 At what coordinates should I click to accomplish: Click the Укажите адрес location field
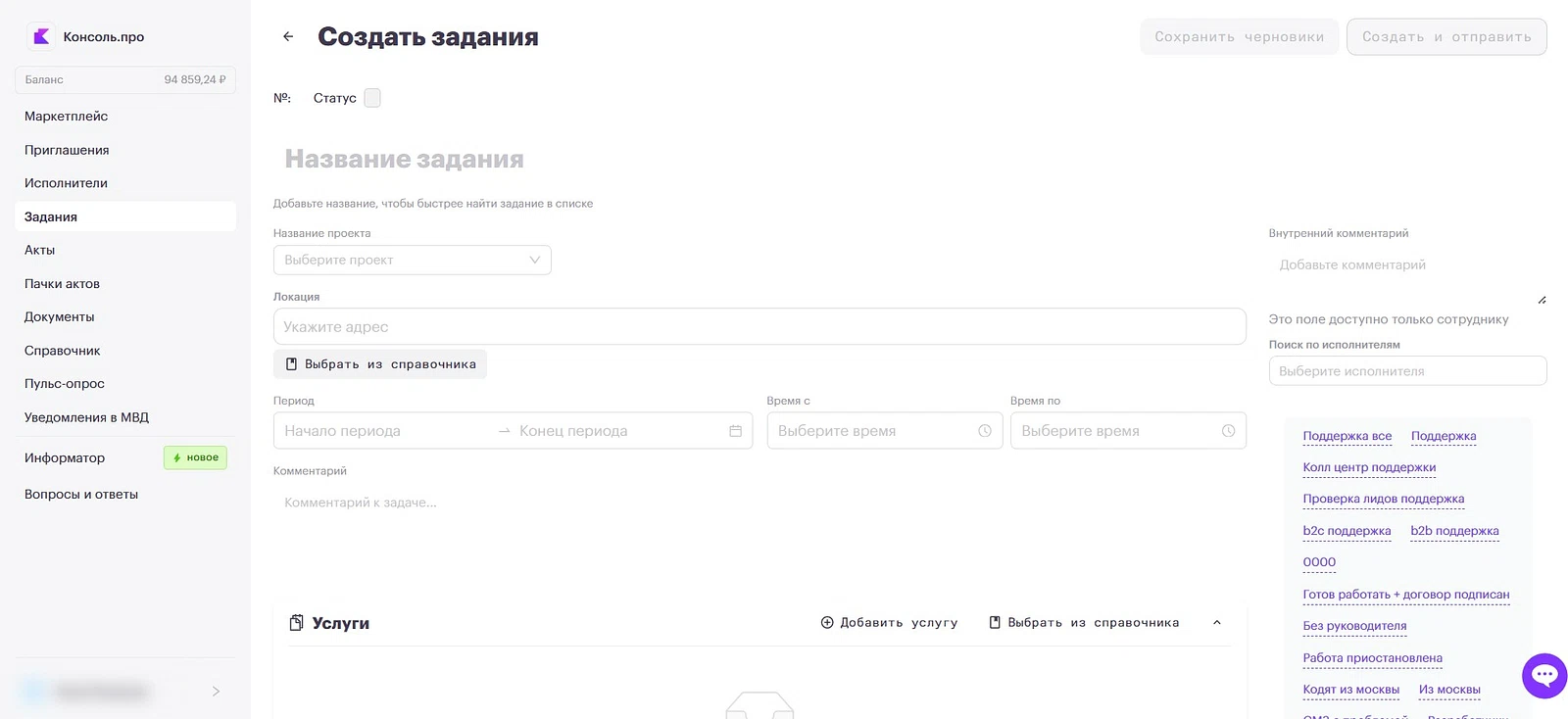click(x=759, y=327)
